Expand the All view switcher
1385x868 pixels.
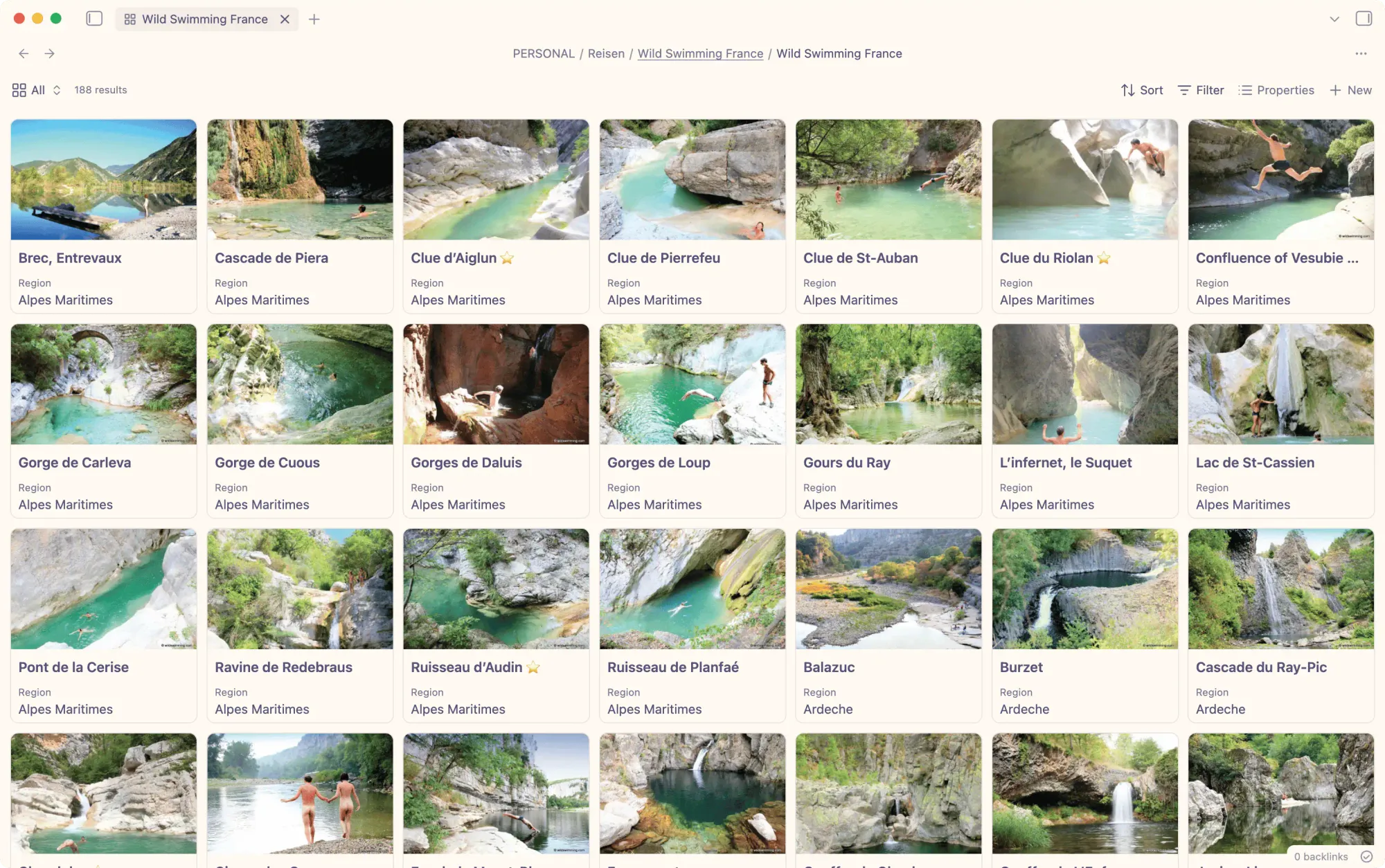point(37,90)
